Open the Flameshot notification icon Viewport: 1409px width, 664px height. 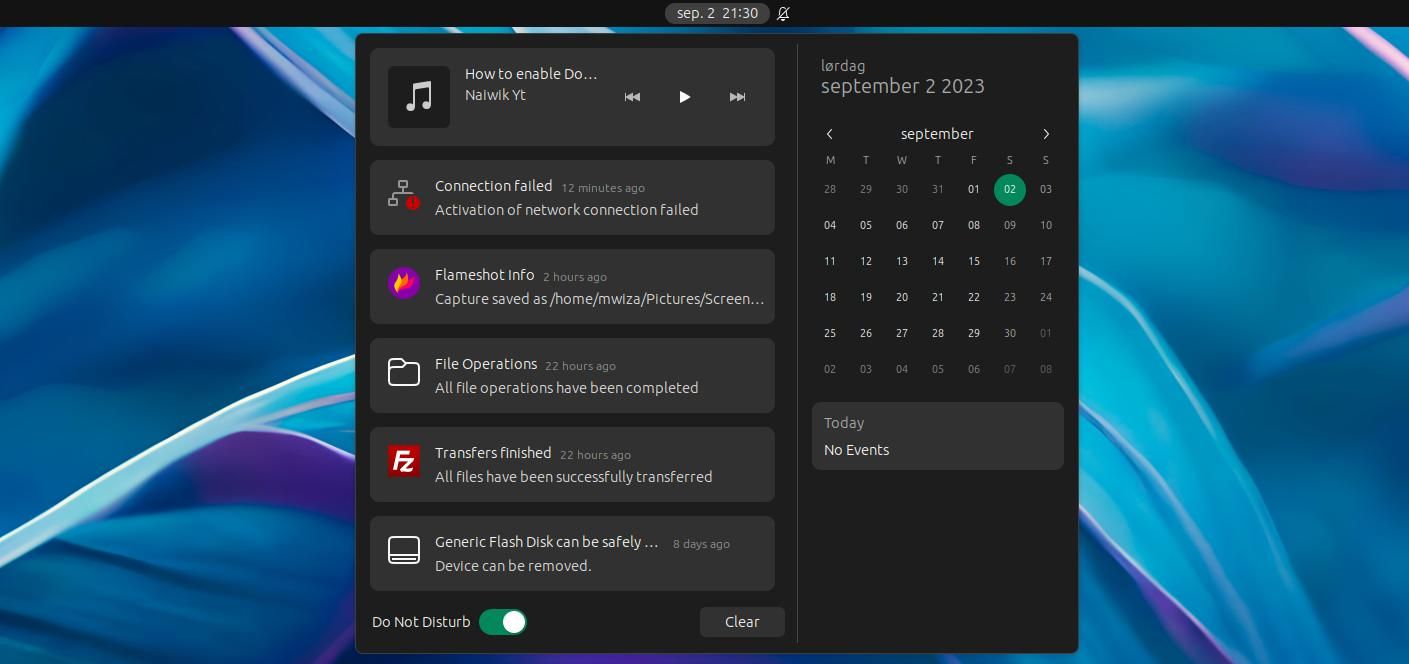coord(403,286)
